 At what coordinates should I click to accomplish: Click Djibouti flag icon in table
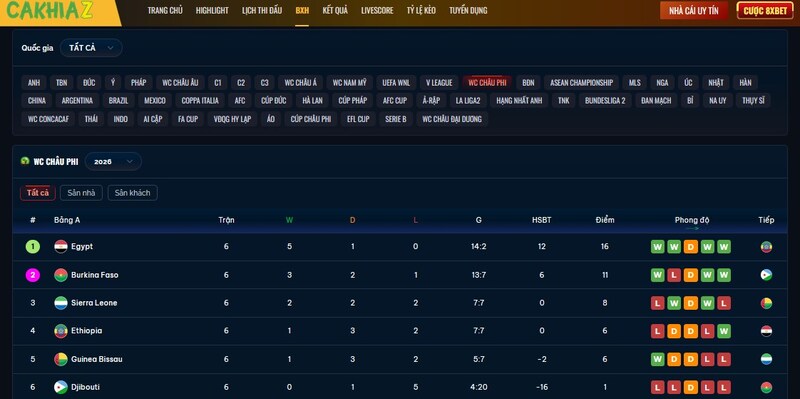coord(61,387)
